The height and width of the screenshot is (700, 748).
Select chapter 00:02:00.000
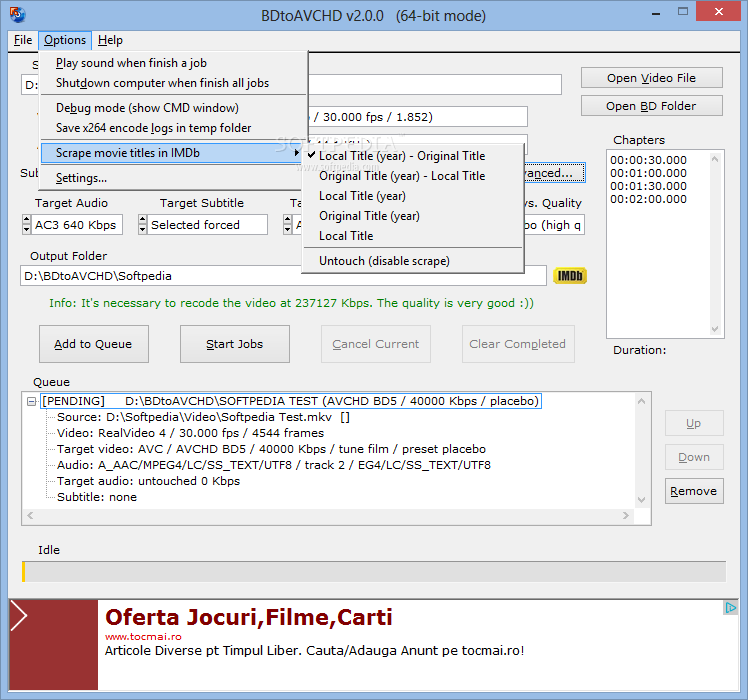tap(648, 199)
